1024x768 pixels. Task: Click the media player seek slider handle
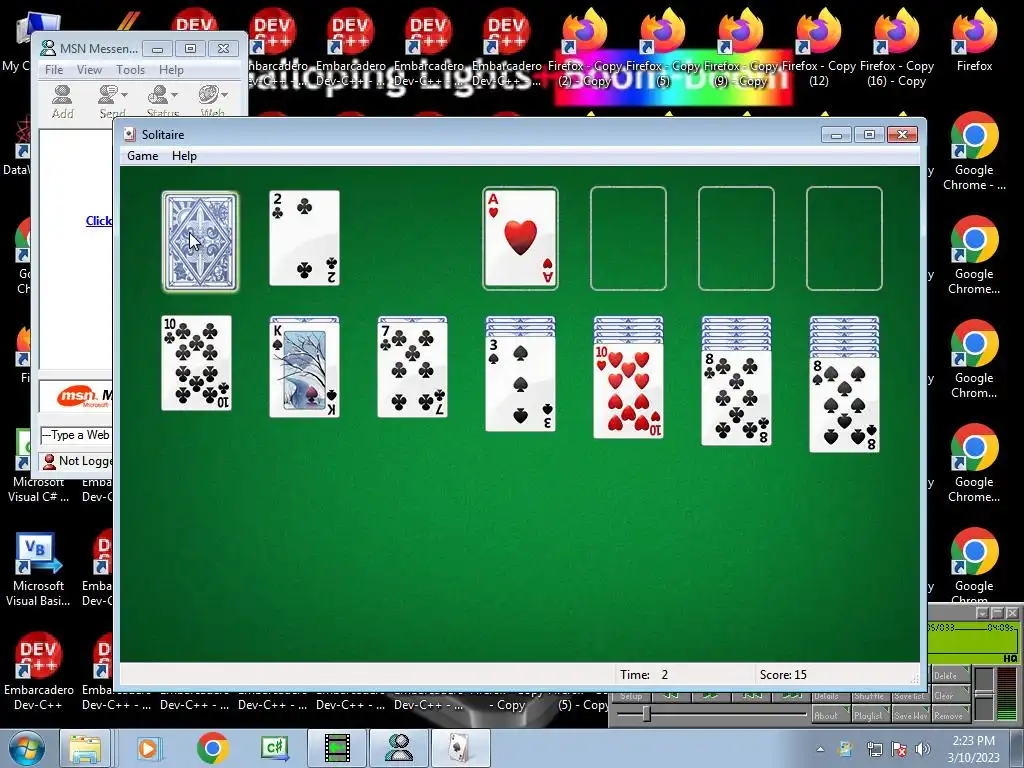coord(646,714)
